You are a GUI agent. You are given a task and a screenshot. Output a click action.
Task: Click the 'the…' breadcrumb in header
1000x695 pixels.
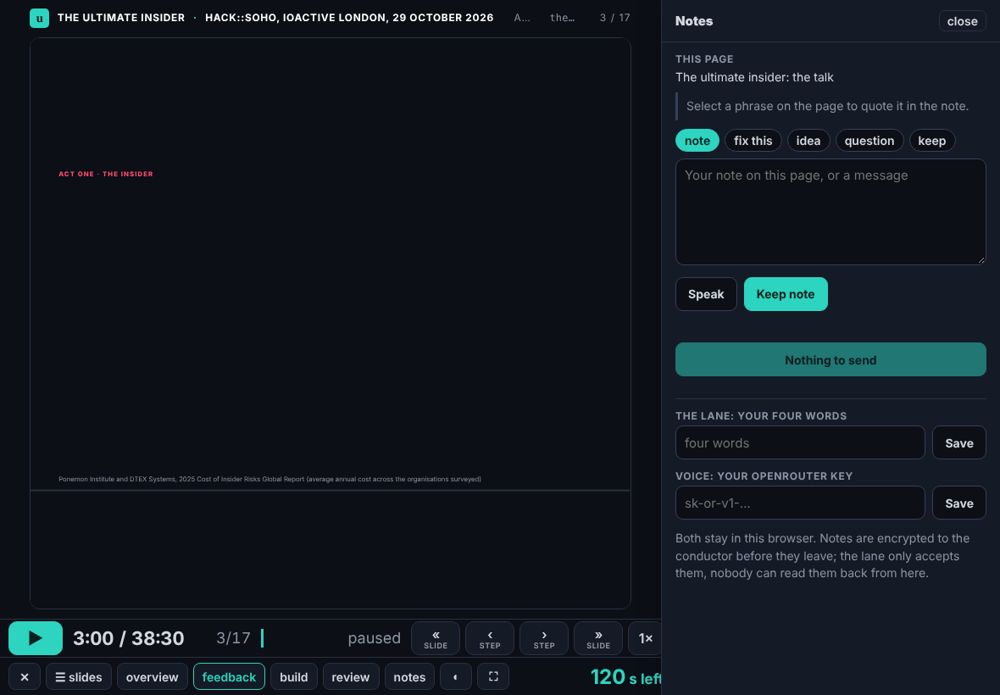coord(562,18)
